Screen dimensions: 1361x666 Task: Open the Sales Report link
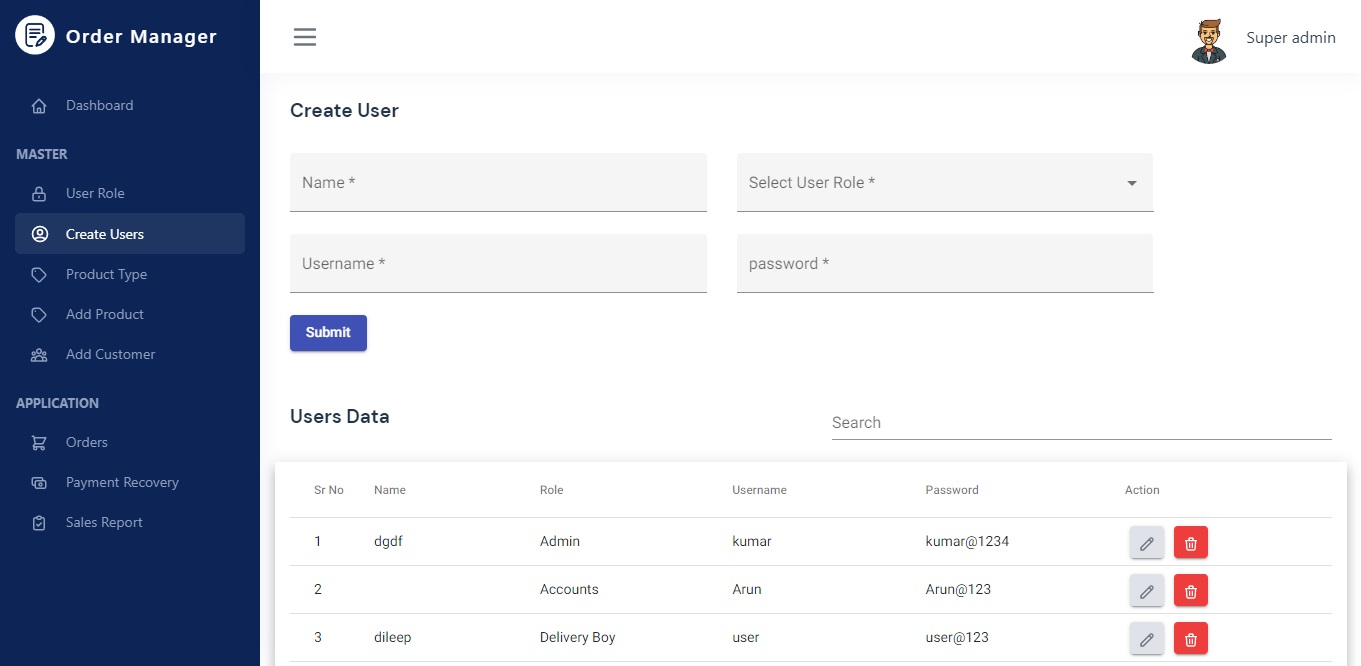pos(104,522)
